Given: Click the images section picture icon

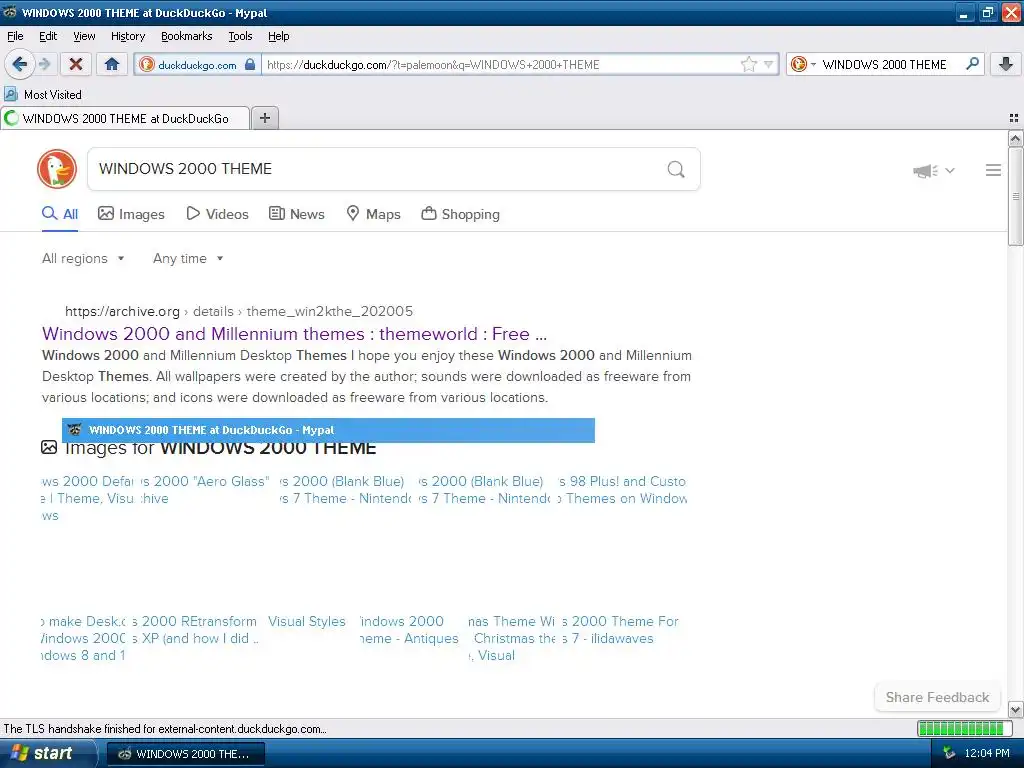Looking at the screenshot, I should point(49,447).
